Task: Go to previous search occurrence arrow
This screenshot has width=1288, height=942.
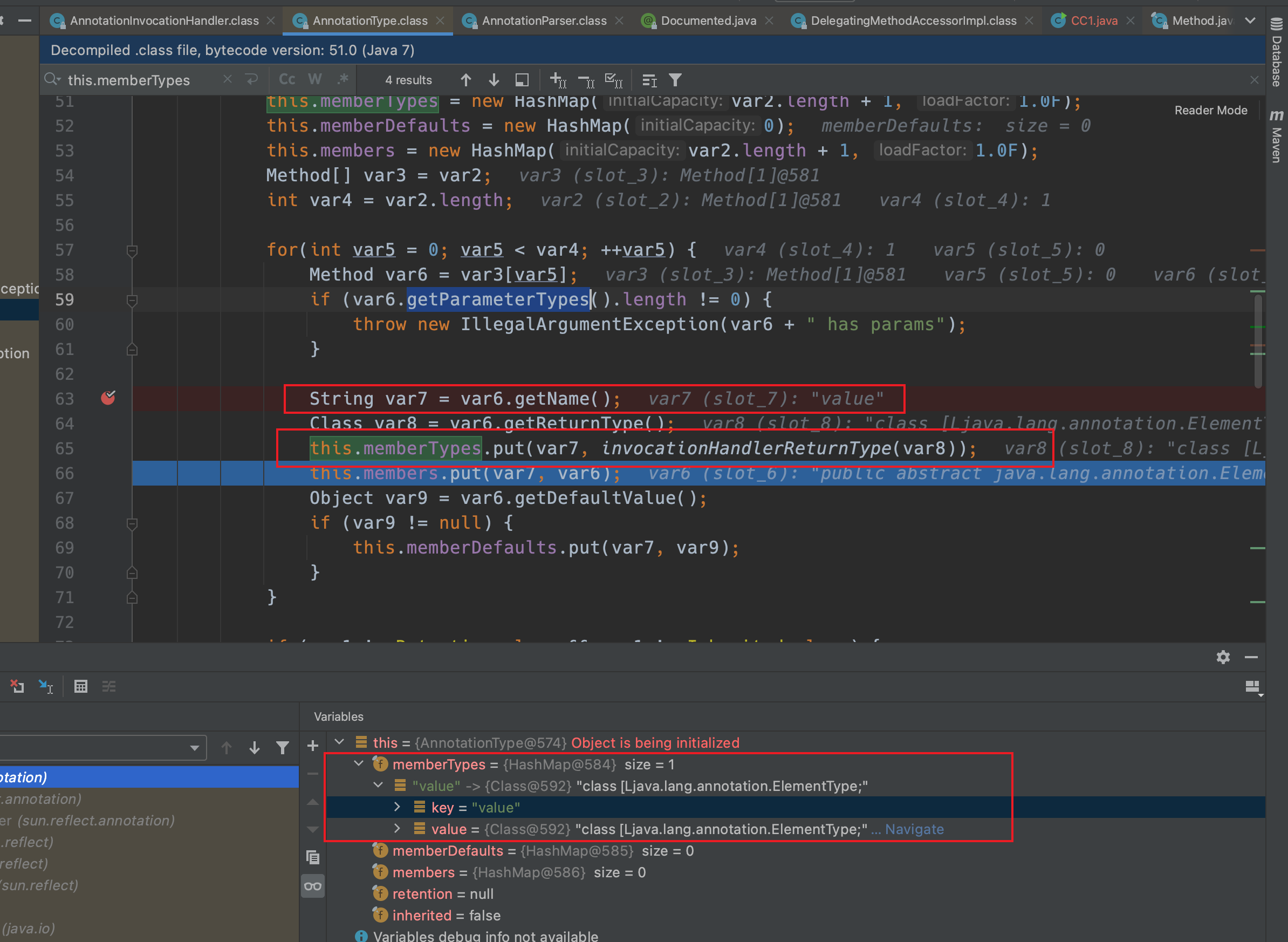Action: coord(465,80)
